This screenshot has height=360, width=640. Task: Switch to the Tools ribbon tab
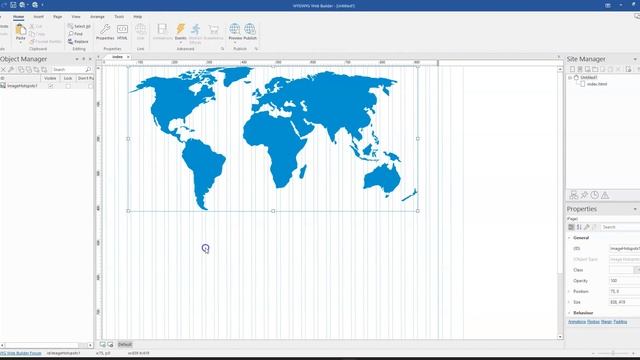(x=119, y=17)
